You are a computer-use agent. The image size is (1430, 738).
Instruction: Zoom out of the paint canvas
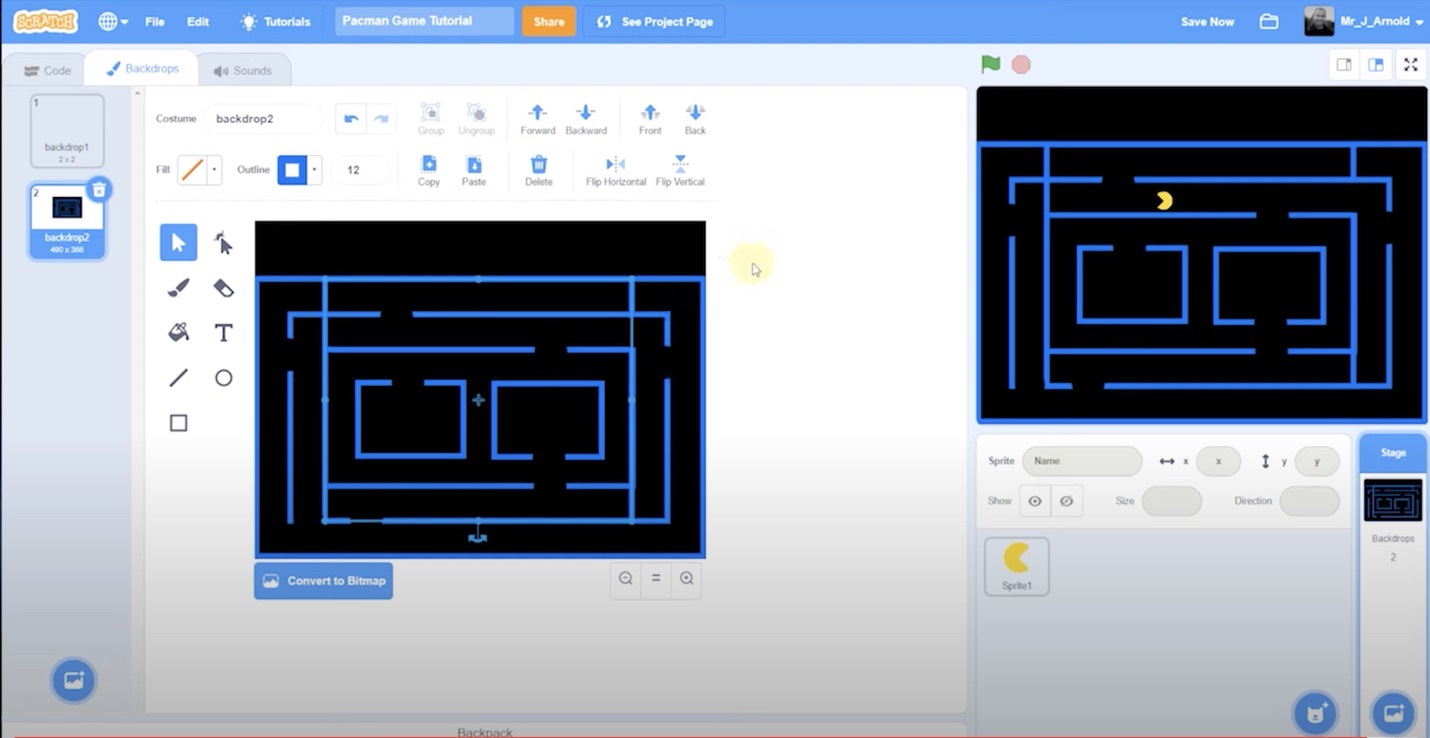point(626,579)
